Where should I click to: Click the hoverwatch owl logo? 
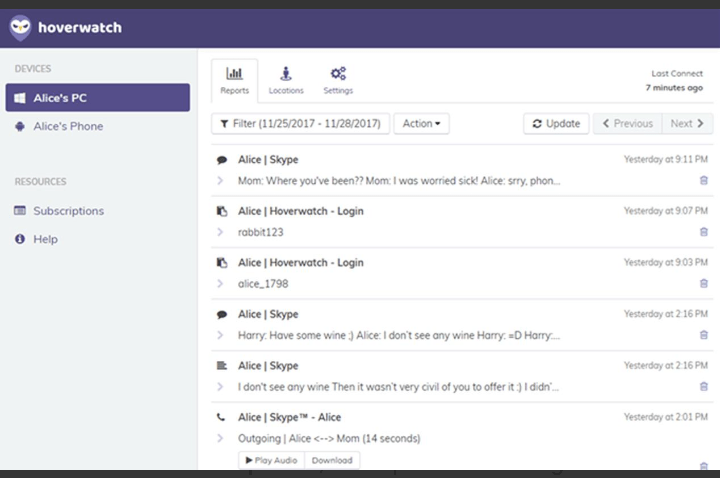point(20,27)
